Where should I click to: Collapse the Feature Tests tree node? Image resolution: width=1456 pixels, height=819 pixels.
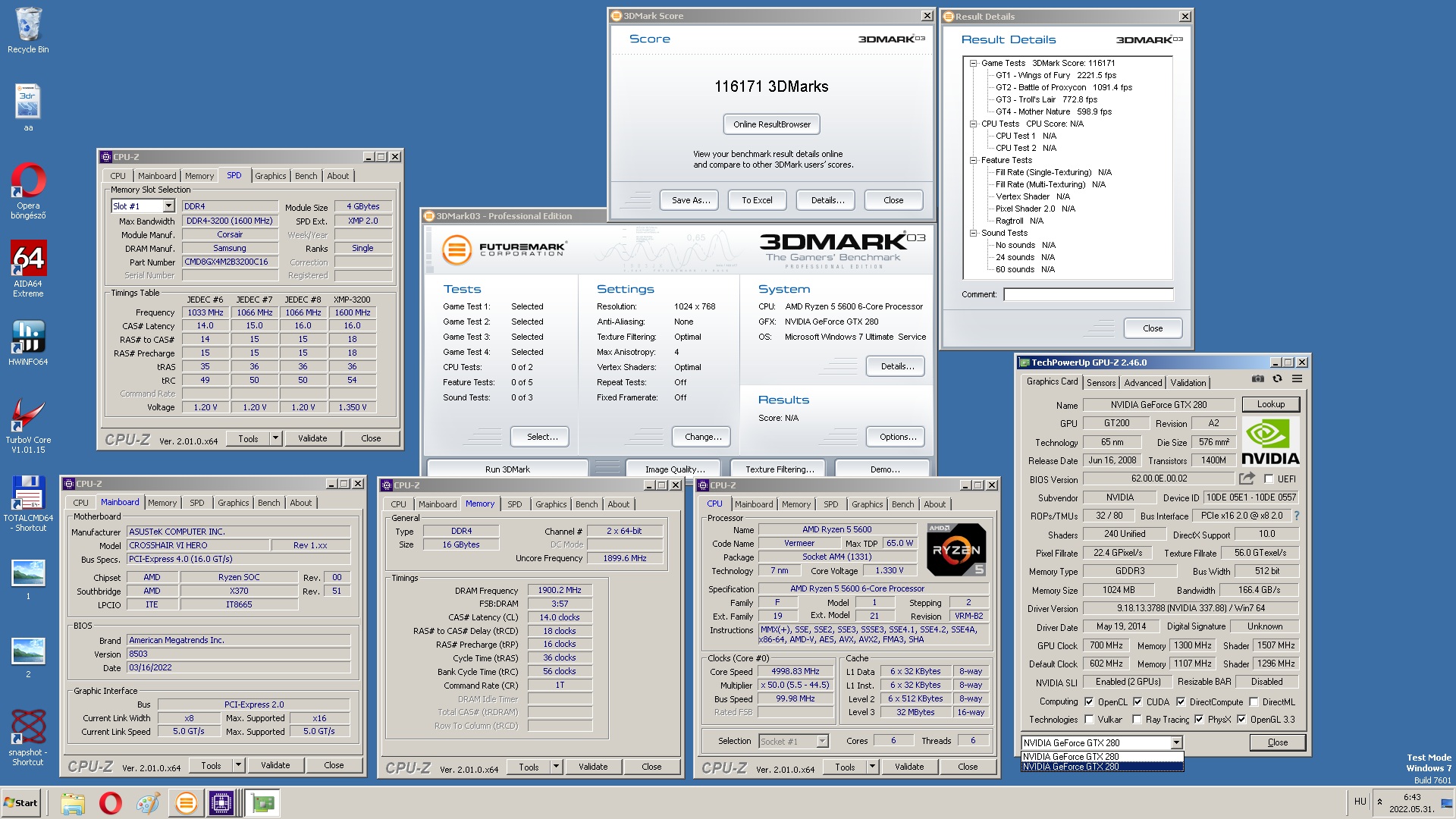click(973, 160)
